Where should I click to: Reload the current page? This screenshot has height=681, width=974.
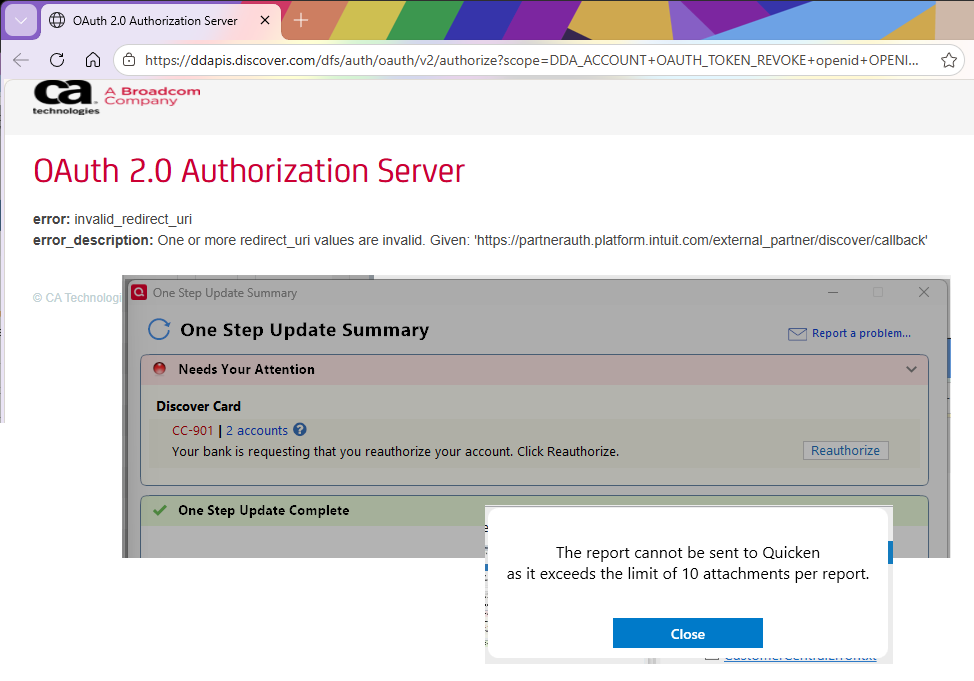coord(57,60)
